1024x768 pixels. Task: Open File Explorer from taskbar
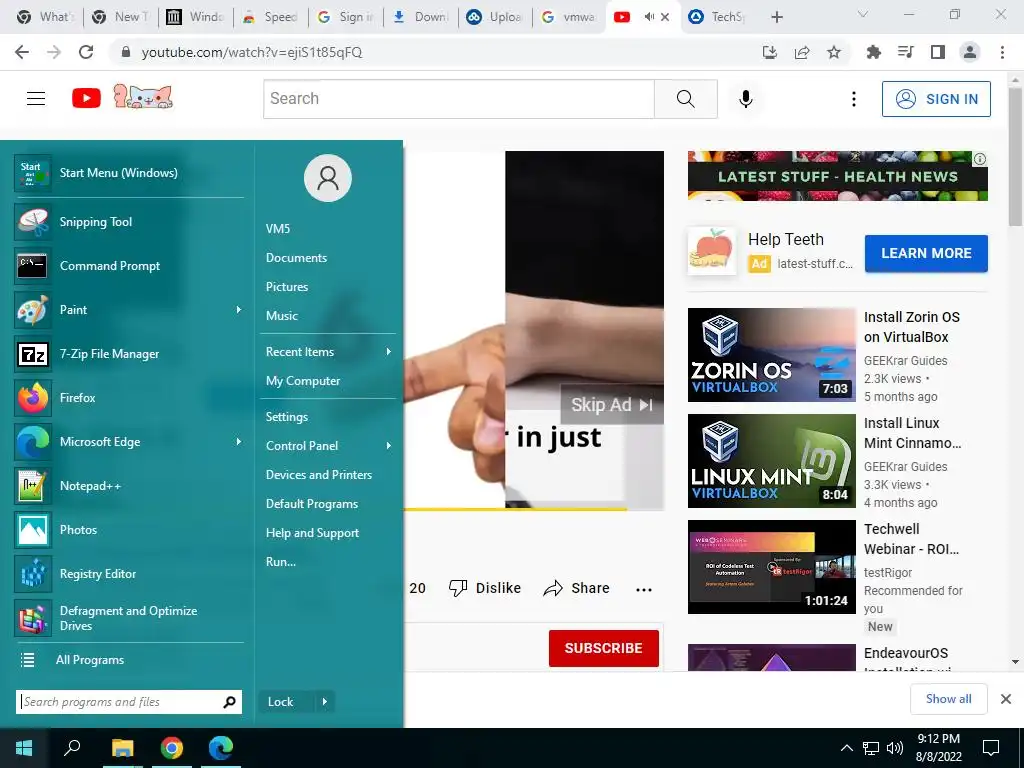point(122,748)
